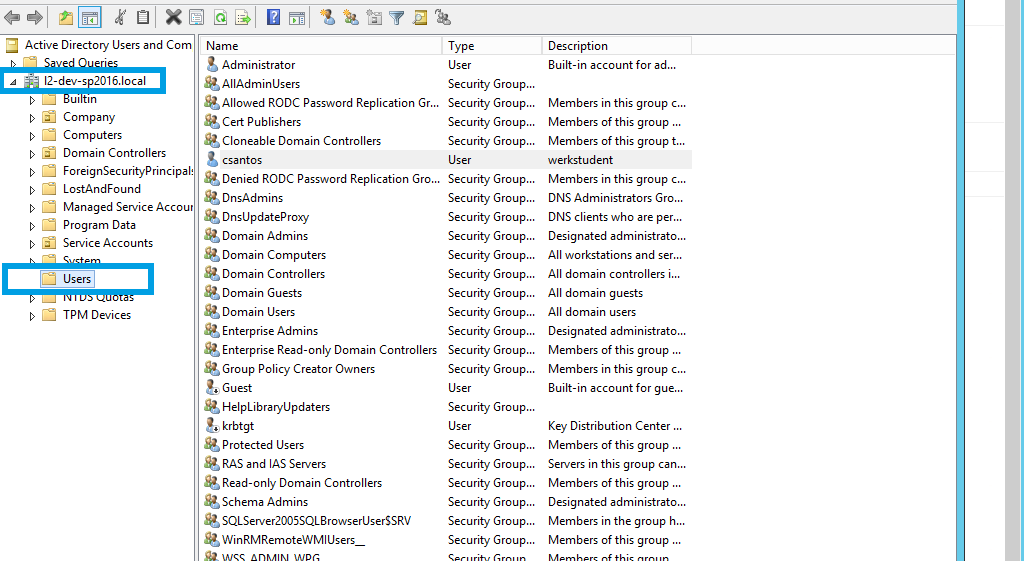The image size is (1024, 561).
Task: Click the Export List toolbar icon
Action: tap(242, 17)
